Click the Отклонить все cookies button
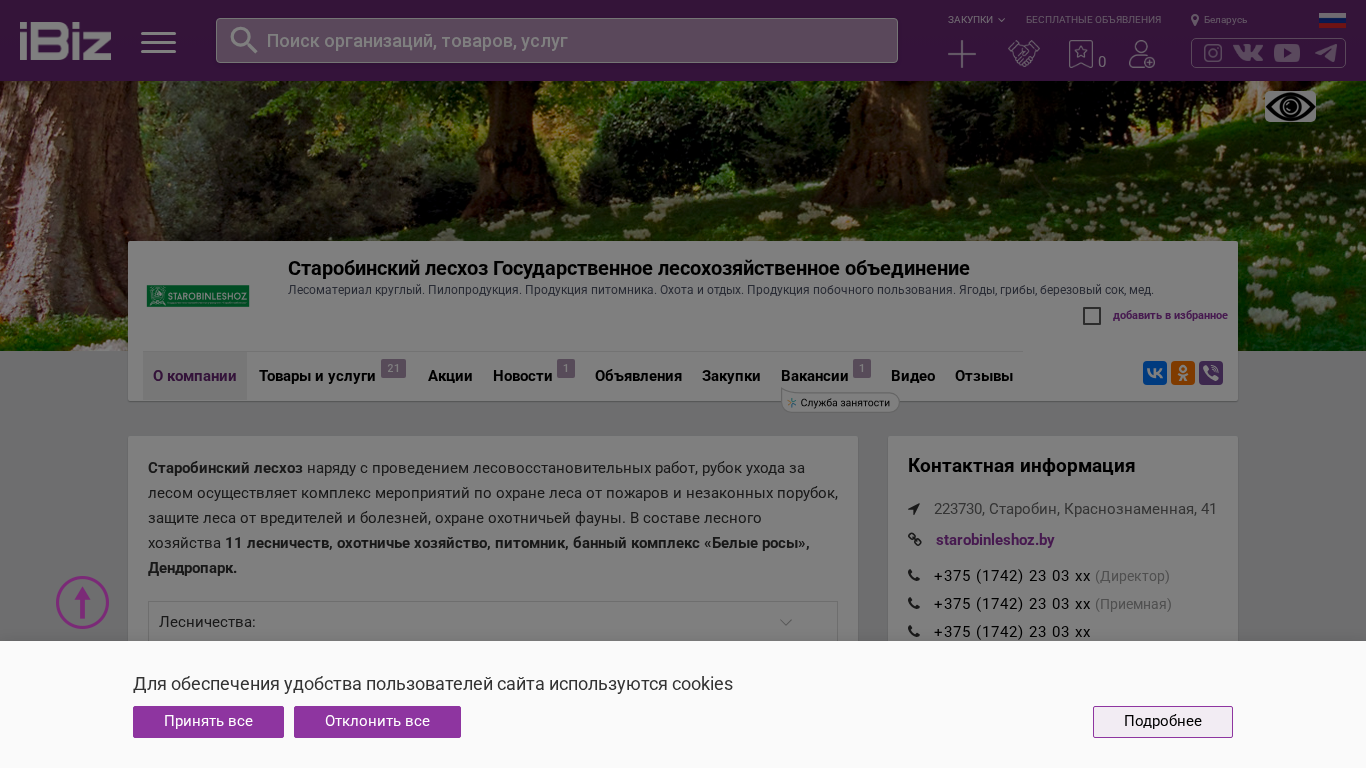 [x=377, y=722]
